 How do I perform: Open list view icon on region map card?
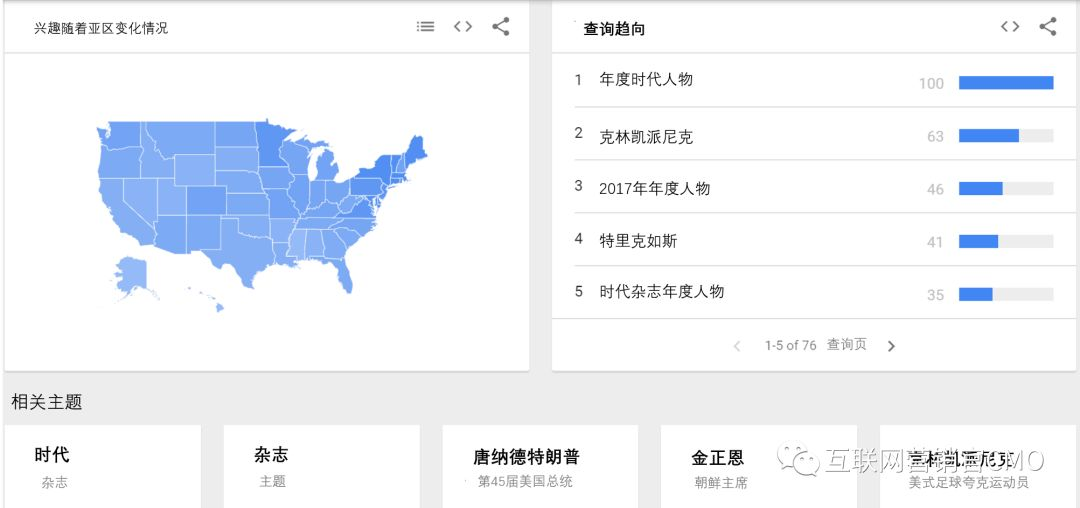click(426, 27)
